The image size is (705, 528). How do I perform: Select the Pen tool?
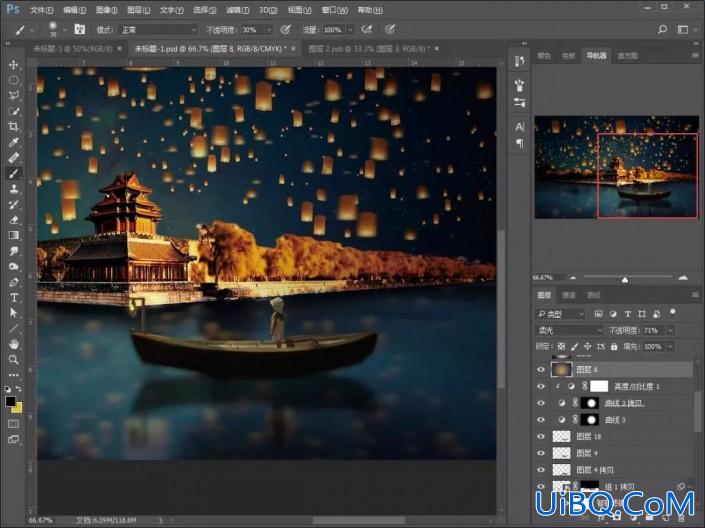coord(13,282)
